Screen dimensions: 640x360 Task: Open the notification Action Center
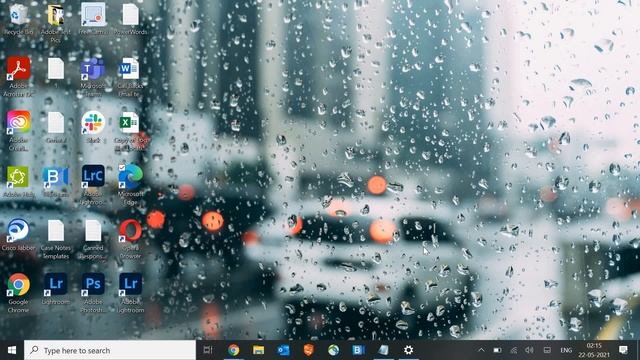click(623, 350)
